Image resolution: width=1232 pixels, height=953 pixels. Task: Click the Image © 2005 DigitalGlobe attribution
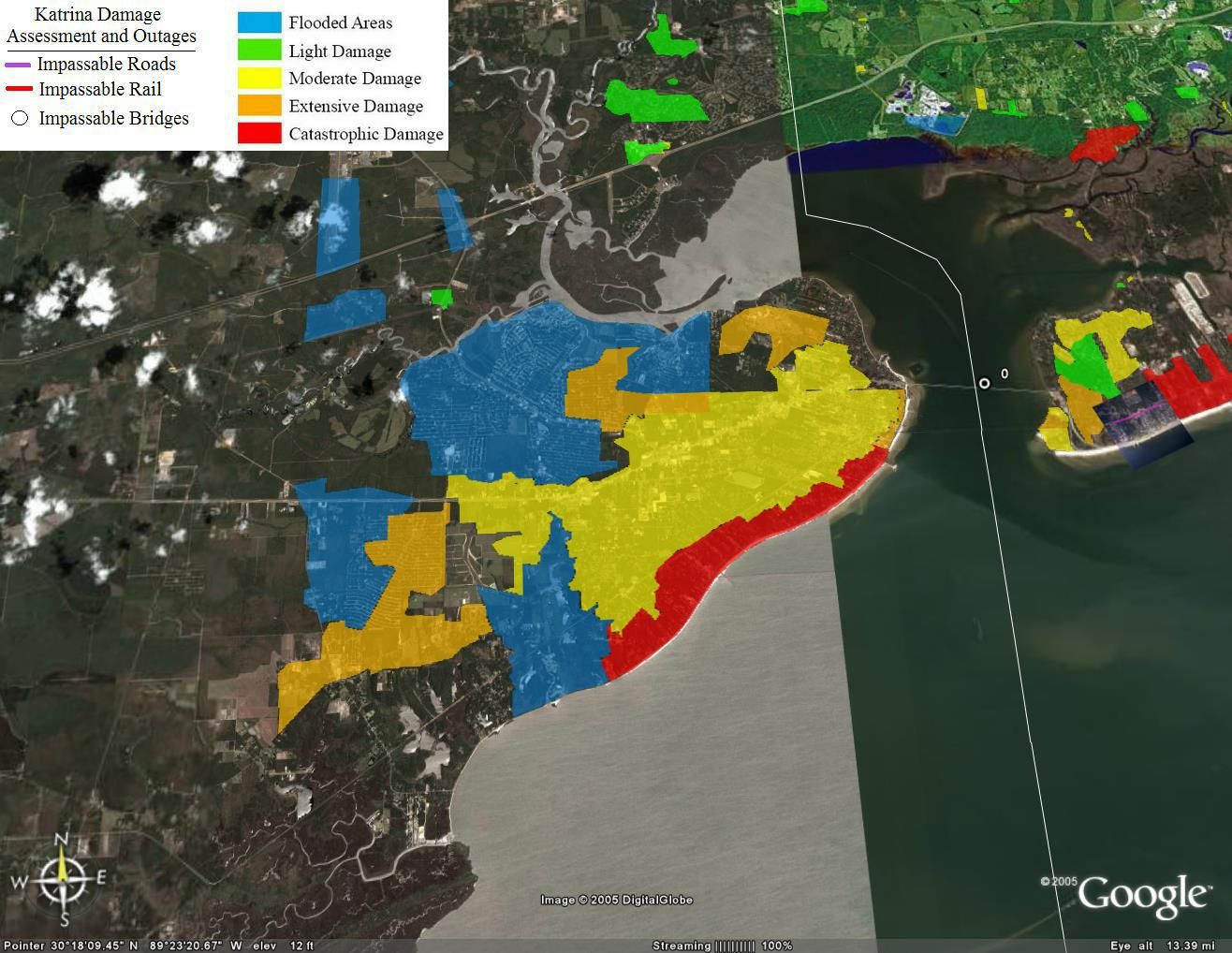click(616, 900)
